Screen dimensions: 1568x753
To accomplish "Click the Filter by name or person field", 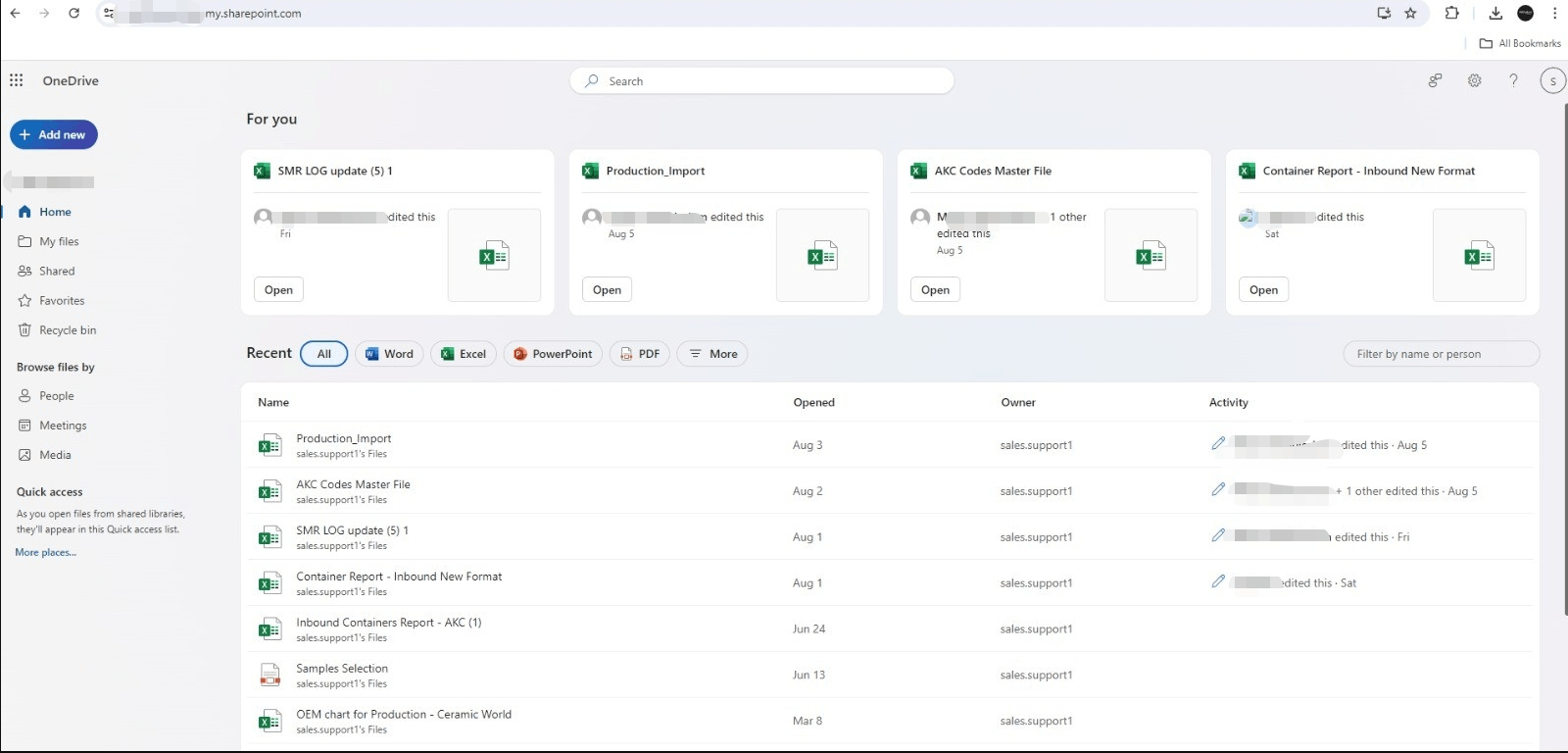I will pyautogui.click(x=1441, y=354).
